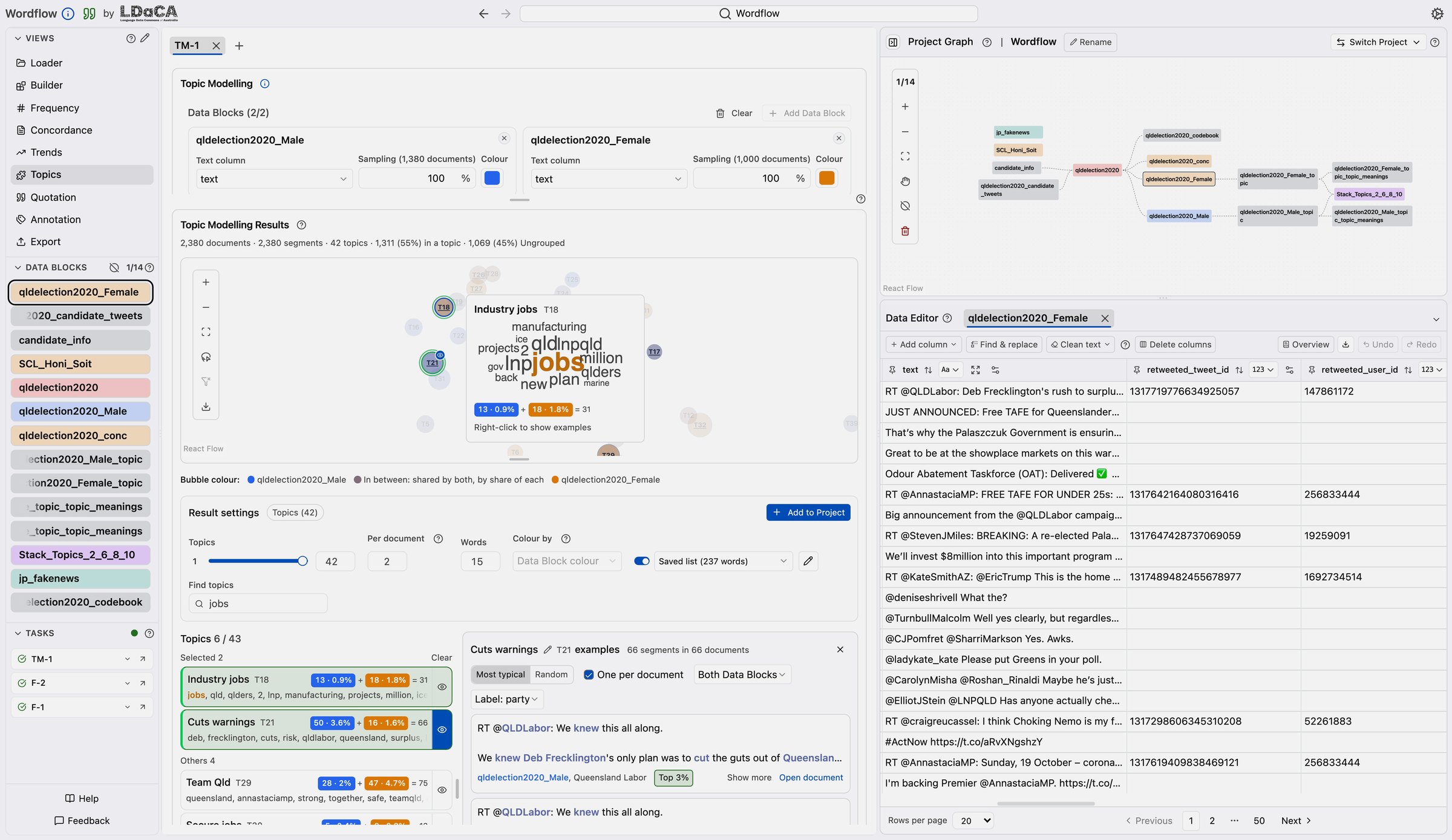This screenshot has height=840, width=1452.
Task: Click the blue colour swatch for Male block
Action: tap(492, 178)
